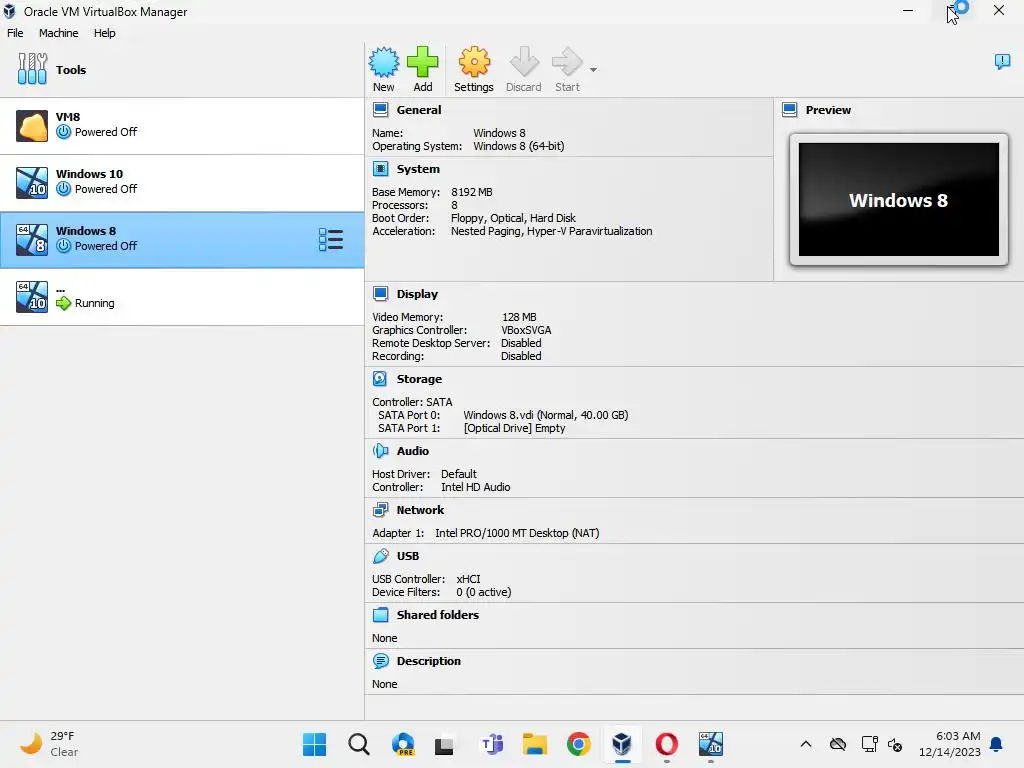Screen dimensions: 1024x768
Task: Click the Outlook PRE taskbar icon
Action: point(403,744)
